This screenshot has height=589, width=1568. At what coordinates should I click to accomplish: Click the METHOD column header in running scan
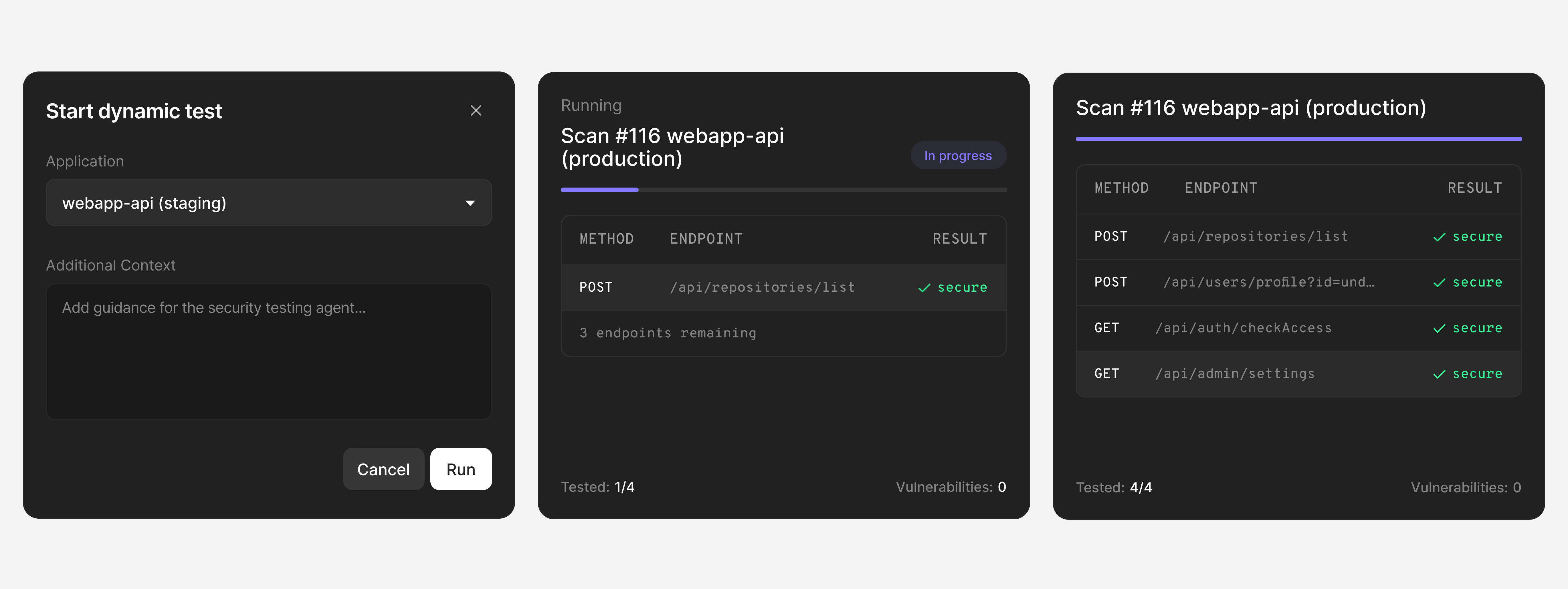(x=606, y=238)
